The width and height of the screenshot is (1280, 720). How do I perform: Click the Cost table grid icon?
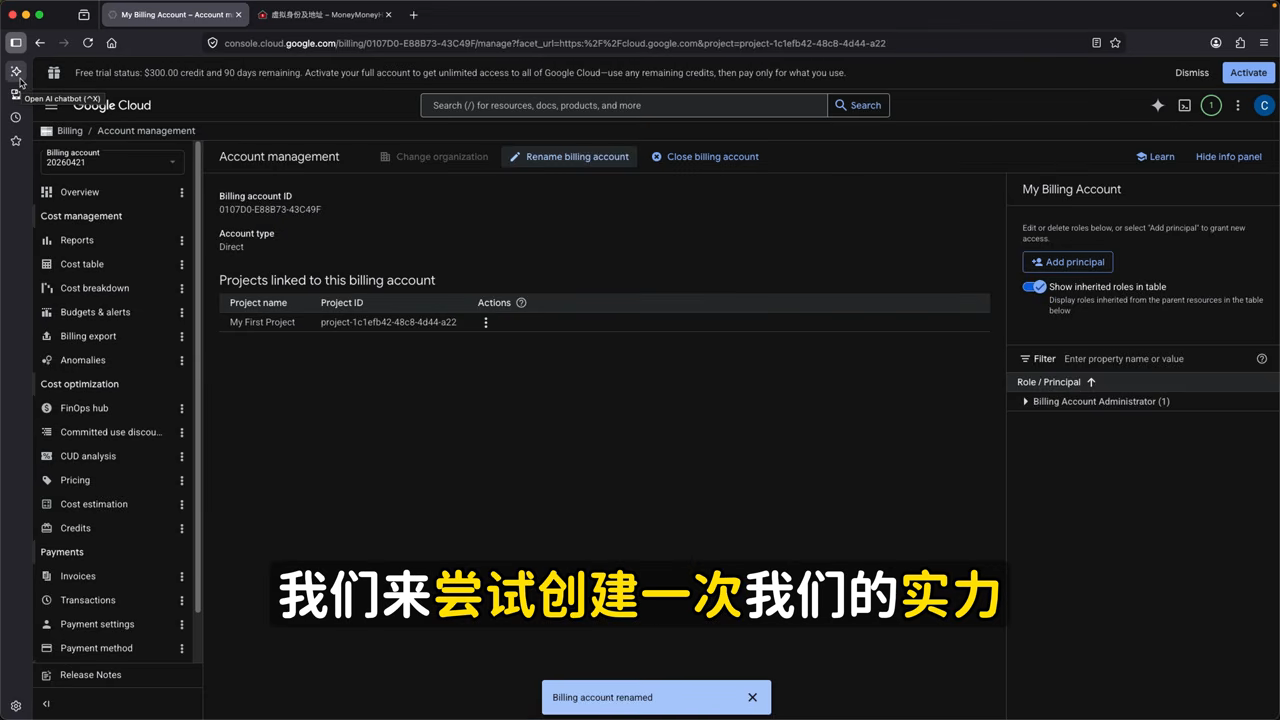click(x=47, y=264)
